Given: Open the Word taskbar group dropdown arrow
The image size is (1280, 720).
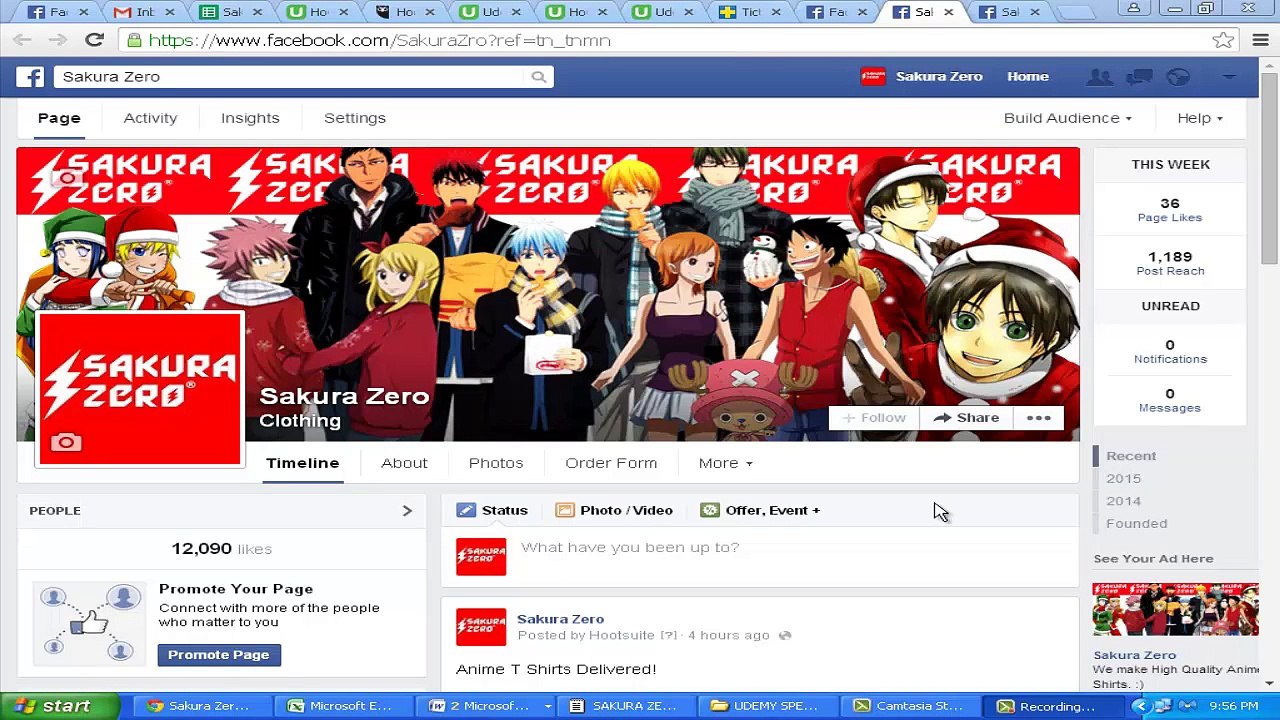Looking at the screenshot, I should click(x=547, y=706).
